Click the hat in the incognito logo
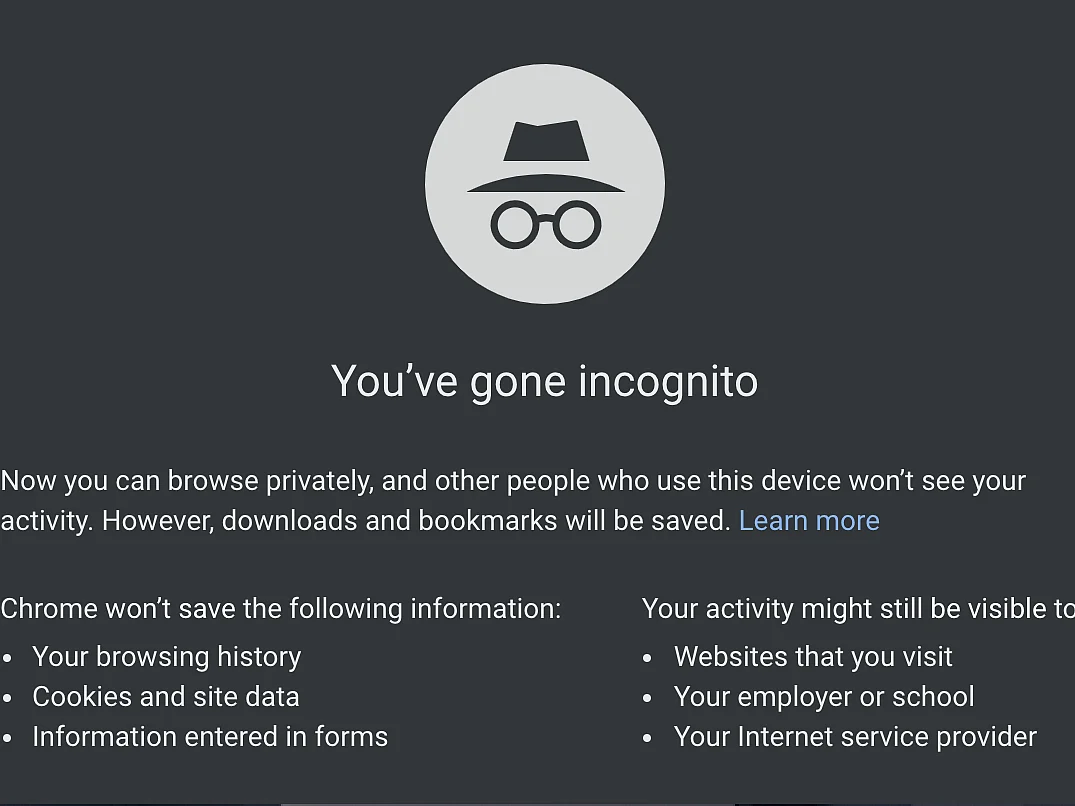 tap(546, 156)
